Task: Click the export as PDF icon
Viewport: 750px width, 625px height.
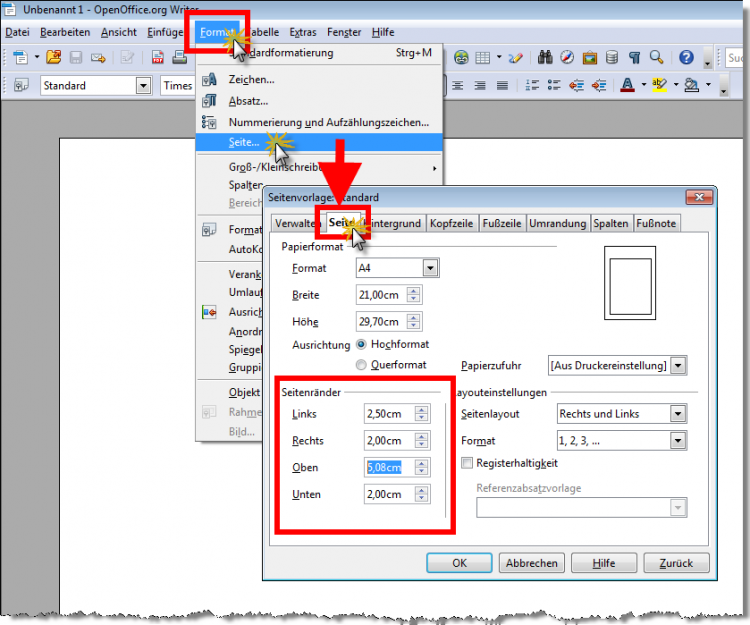Action: (158, 58)
